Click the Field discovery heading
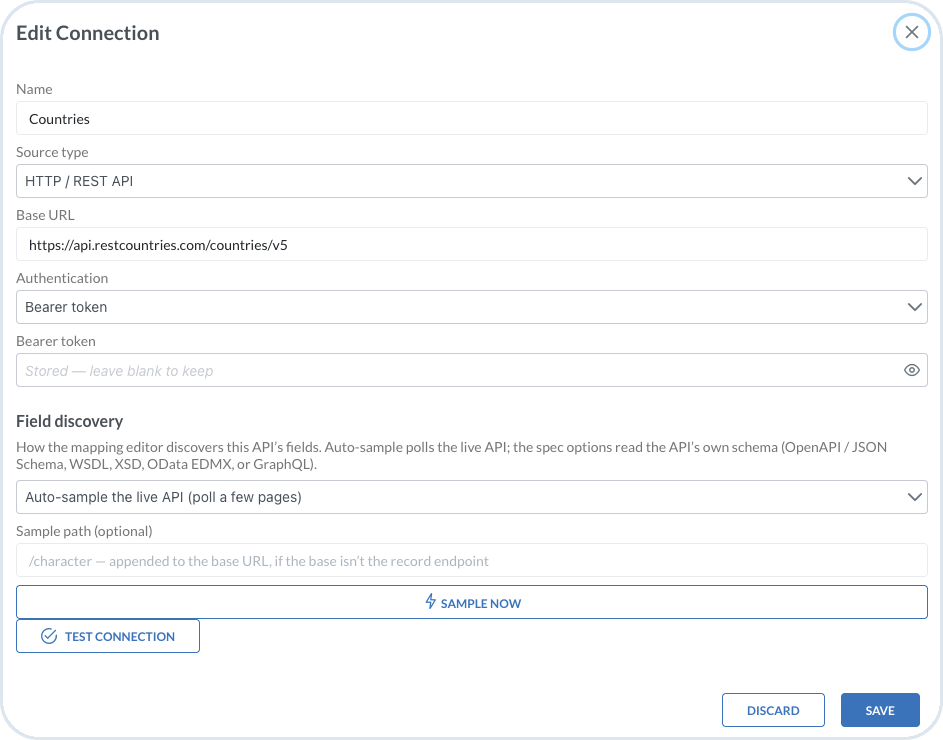943x740 pixels. click(70, 421)
